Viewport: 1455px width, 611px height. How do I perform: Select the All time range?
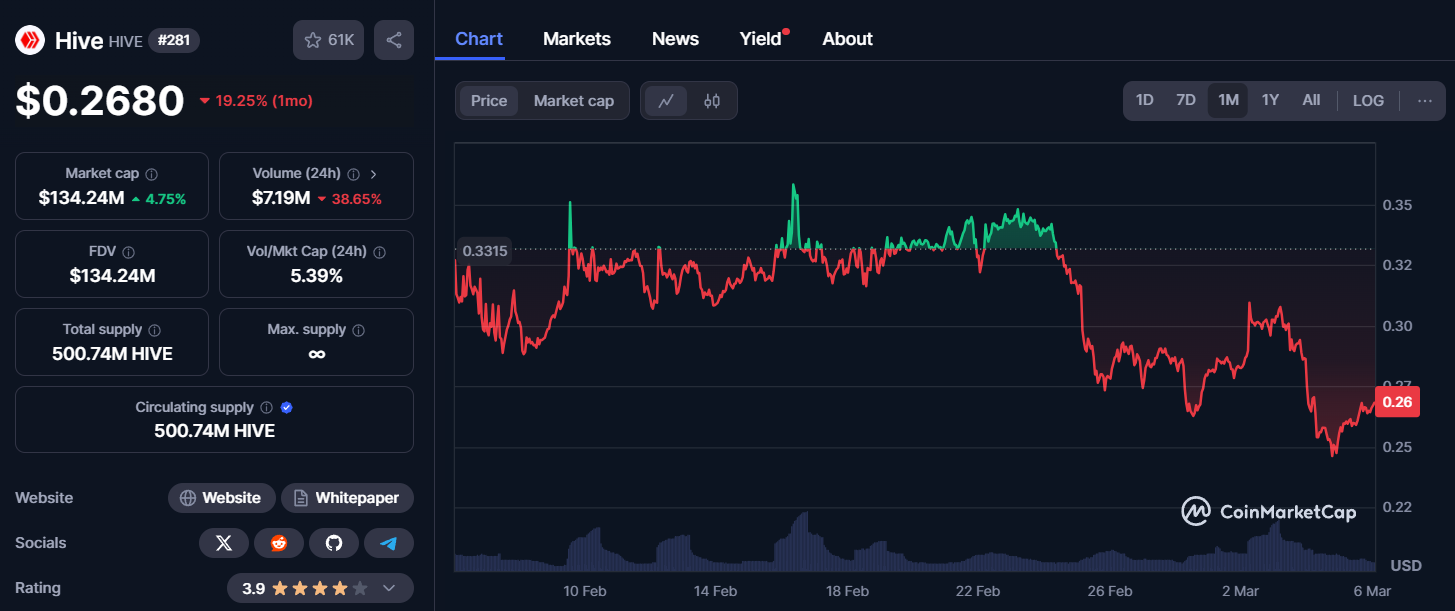pyautogui.click(x=1311, y=101)
